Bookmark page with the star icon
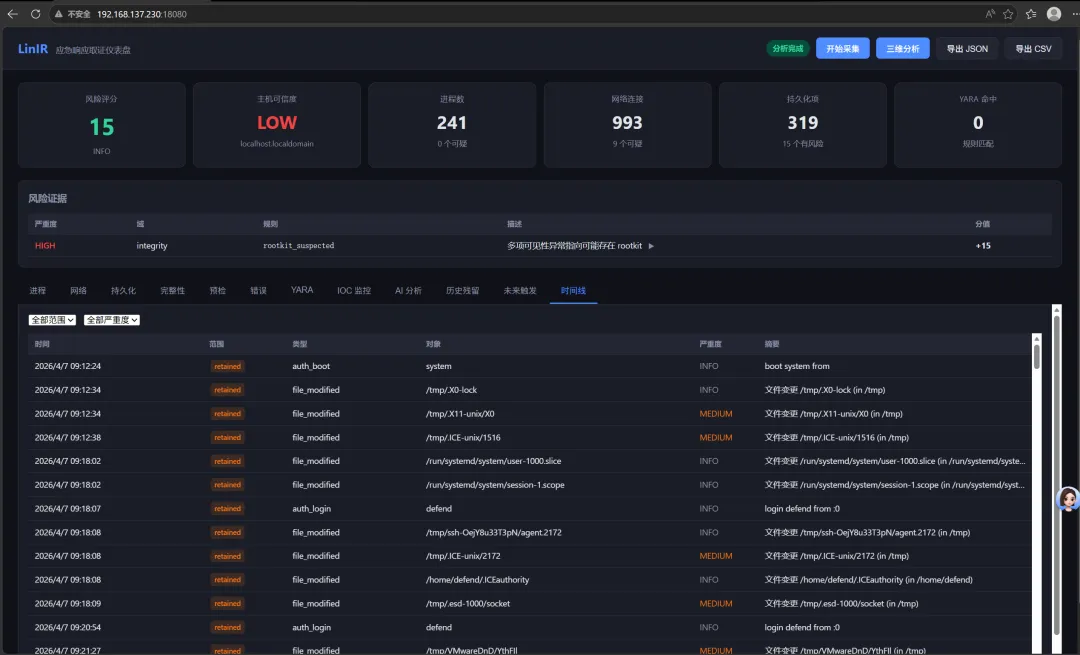1080x655 pixels. click(x=1008, y=14)
